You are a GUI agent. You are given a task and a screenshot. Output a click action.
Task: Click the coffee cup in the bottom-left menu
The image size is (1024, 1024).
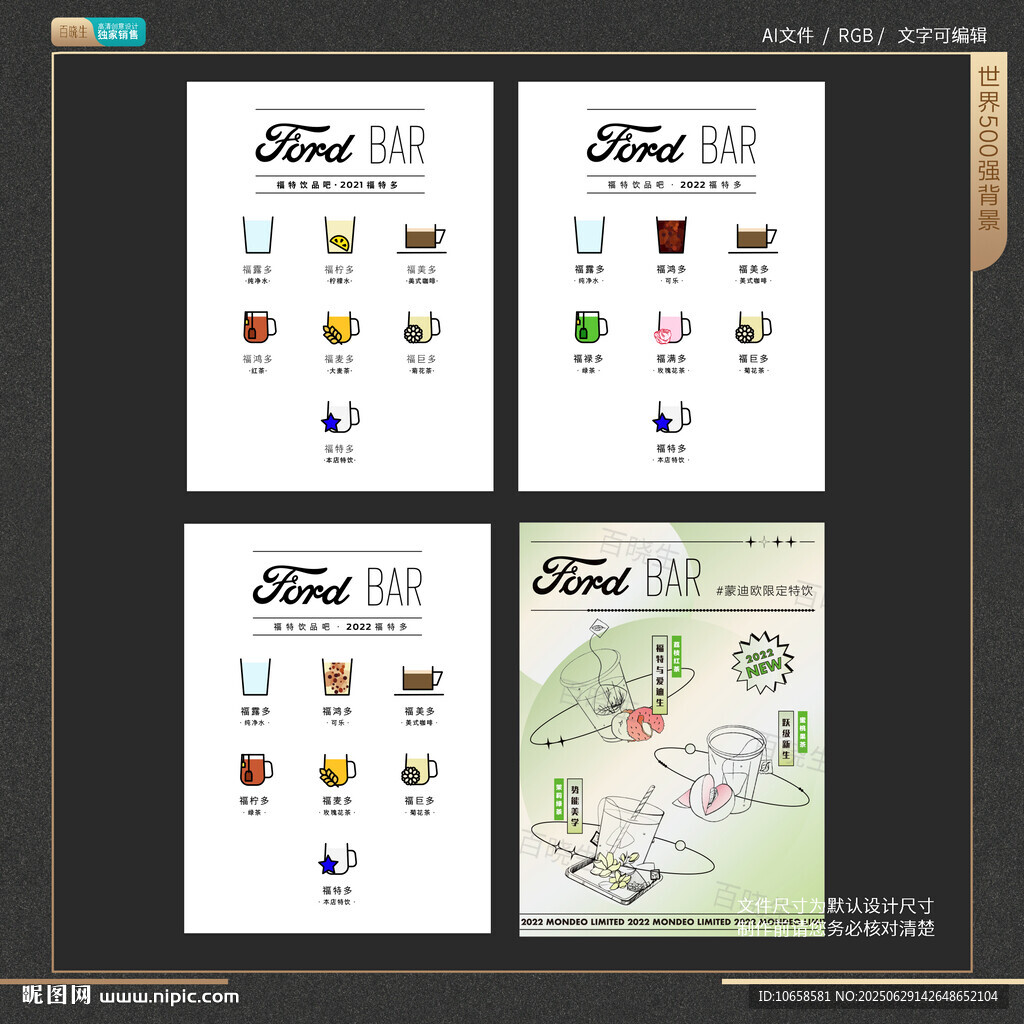419,680
